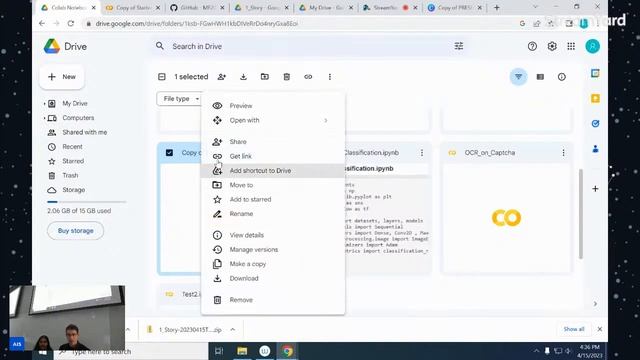Viewport: 640px width, 360px height.
Task: Expand download options for the zip file
Action: coord(233,329)
